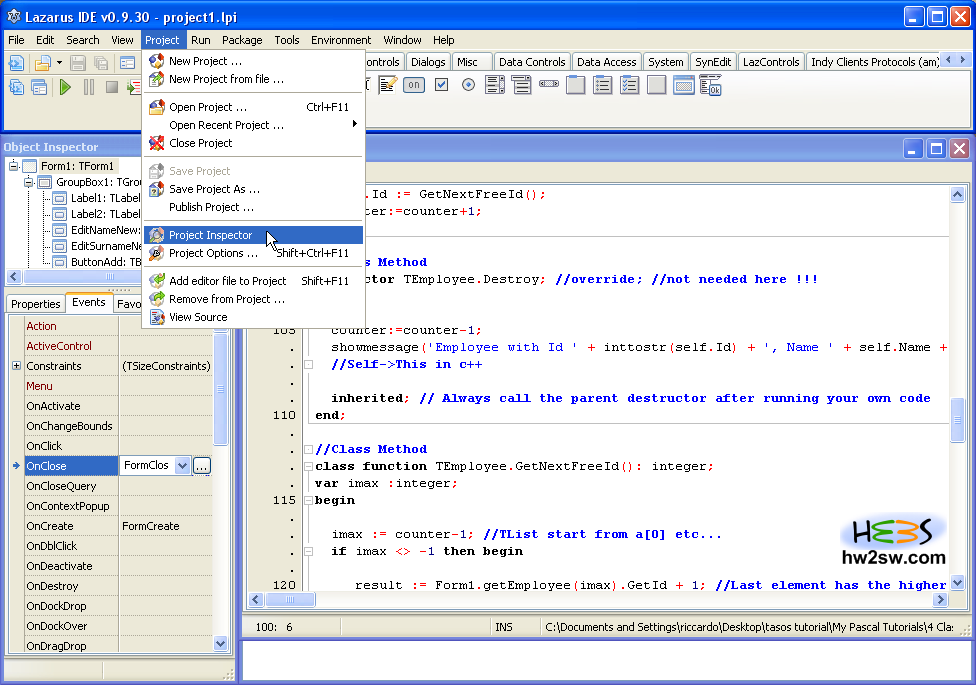Viewport: 976px width, 685px height.
Task: Run the project with the green play icon
Action: [x=65, y=87]
